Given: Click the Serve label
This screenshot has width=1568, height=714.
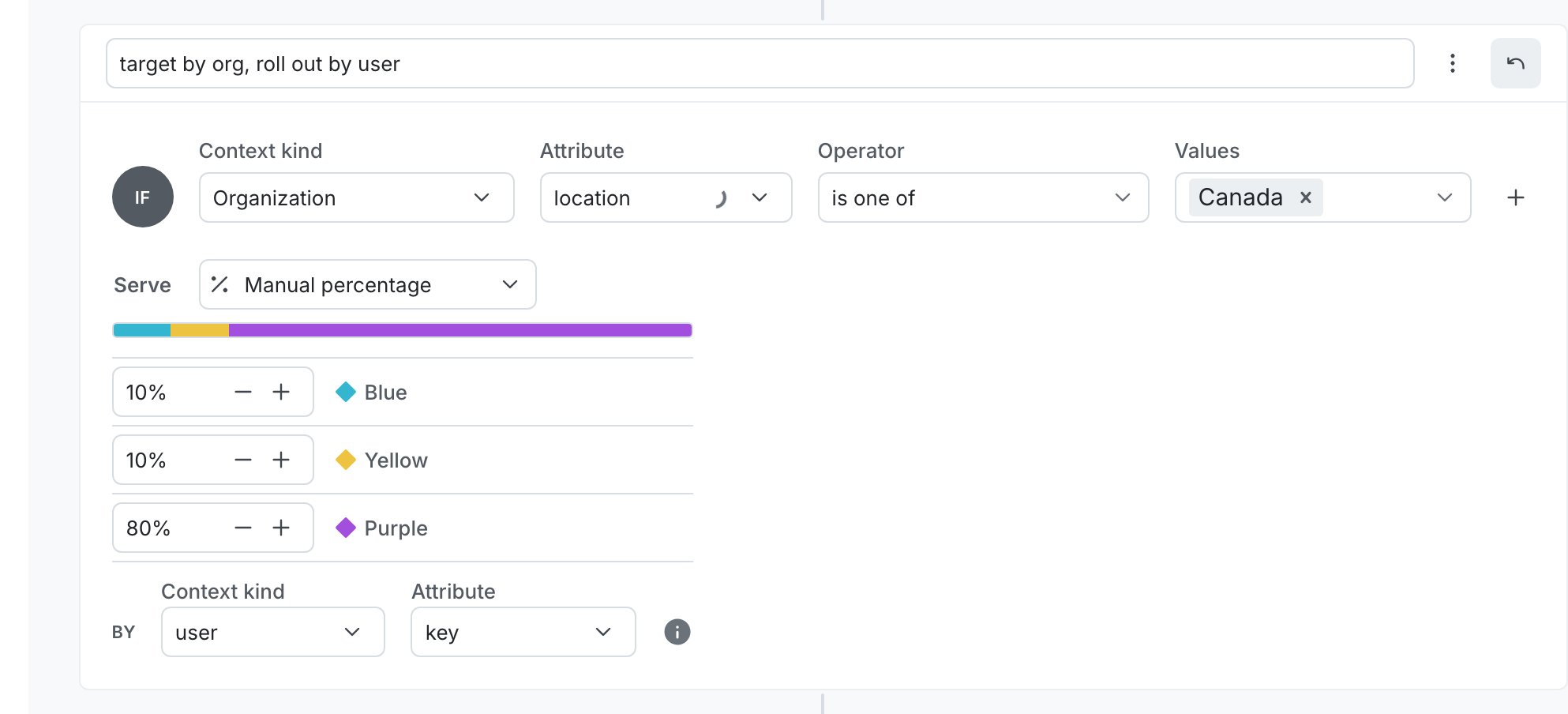Looking at the screenshot, I should (x=142, y=285).
